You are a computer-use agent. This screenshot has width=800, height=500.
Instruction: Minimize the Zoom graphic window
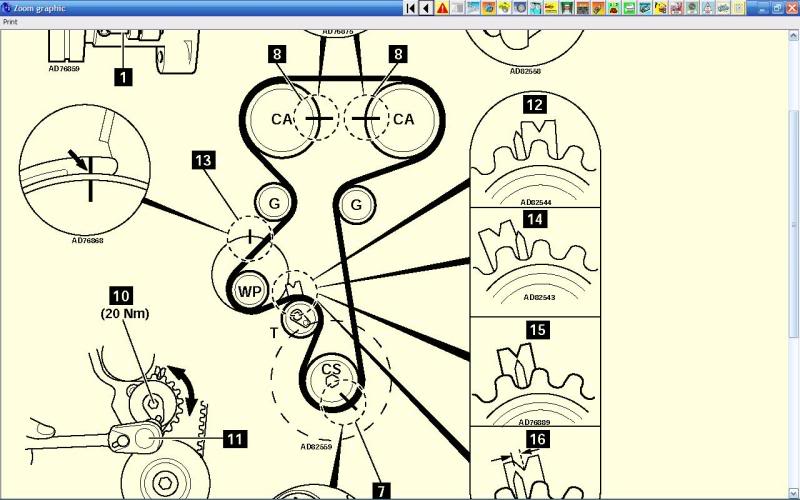pyautogui.click(x=763, y=8)
